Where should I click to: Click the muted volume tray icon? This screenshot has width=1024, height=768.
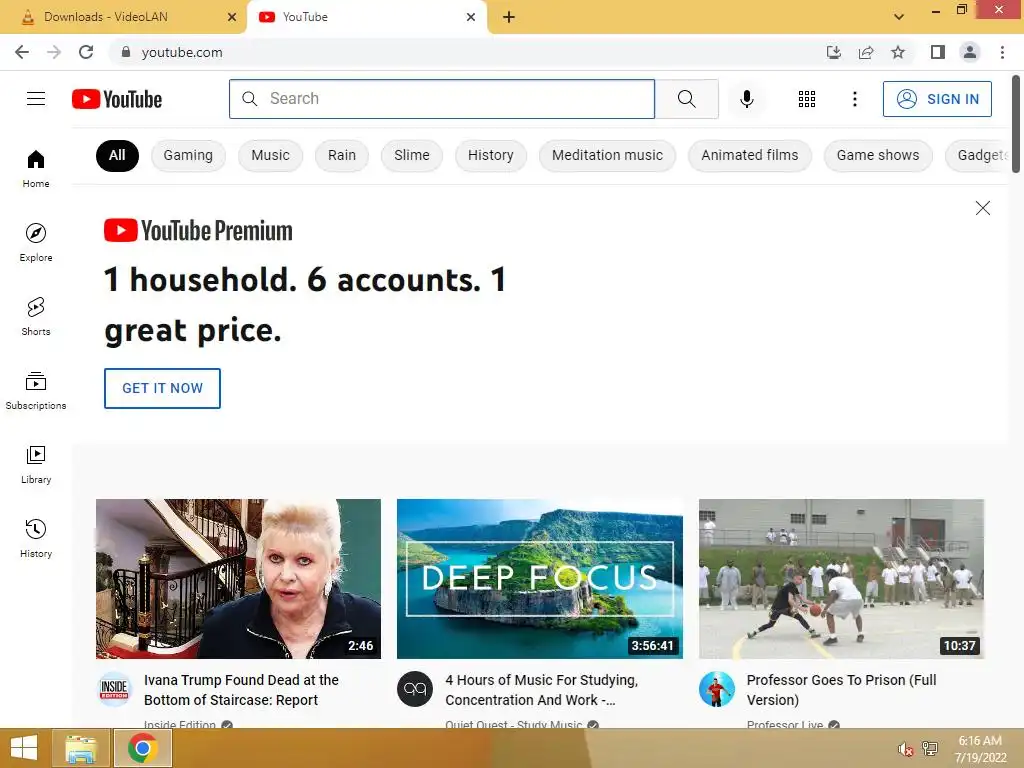click(904, 749)
